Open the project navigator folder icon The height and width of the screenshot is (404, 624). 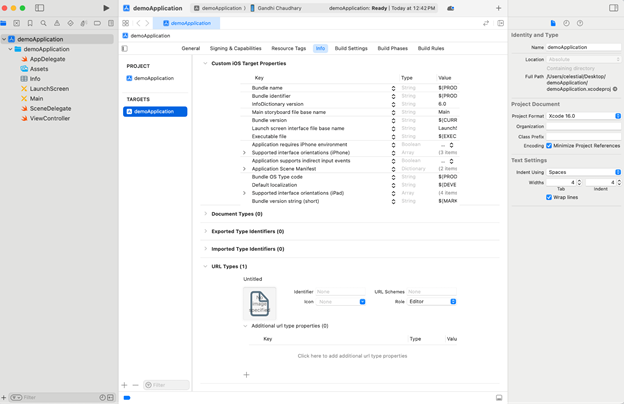click(x=4, y=23)
